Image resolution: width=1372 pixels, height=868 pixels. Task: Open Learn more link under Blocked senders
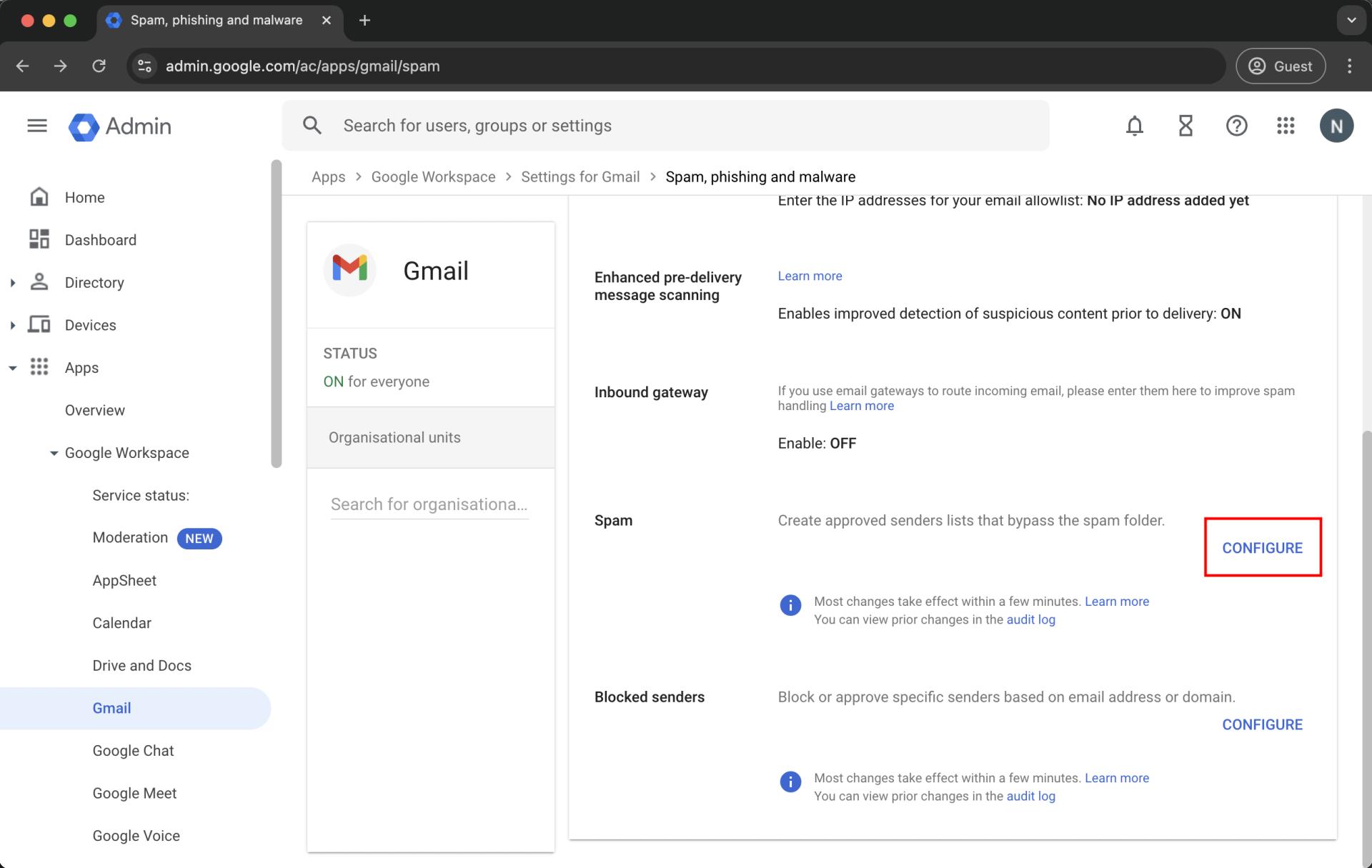click(1117, 778)
